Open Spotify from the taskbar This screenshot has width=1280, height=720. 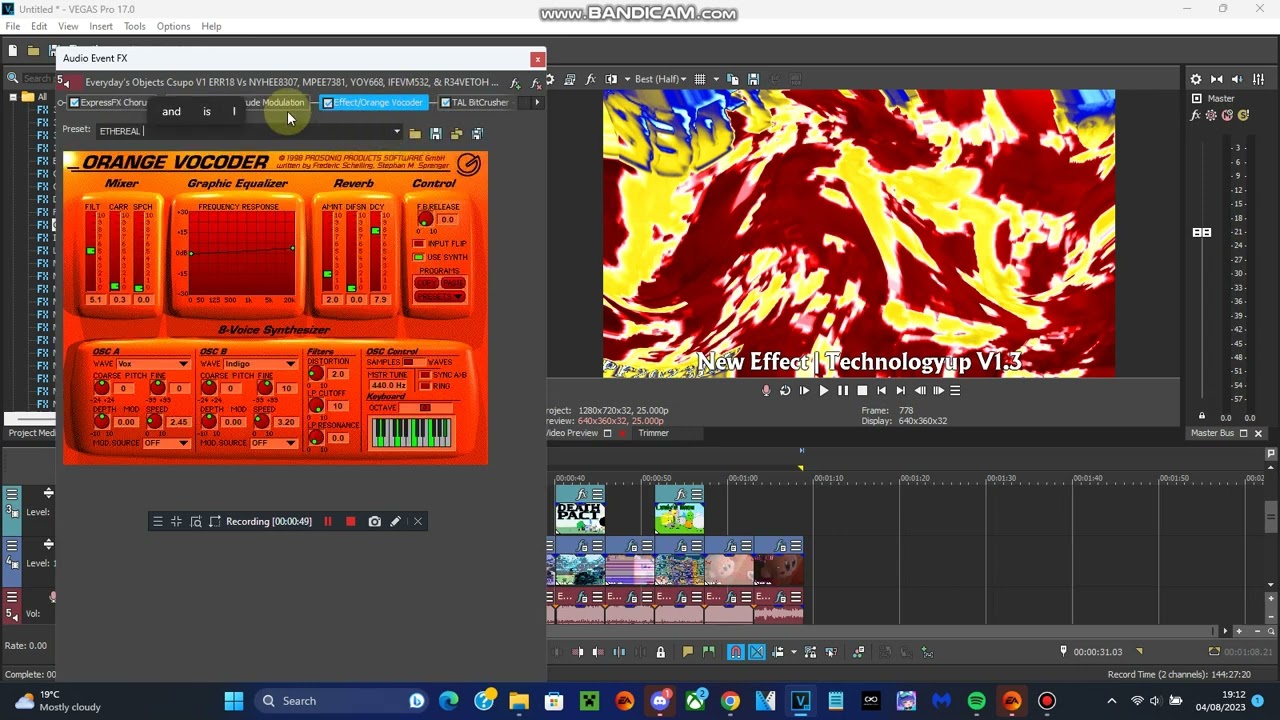tap(976, 701)
